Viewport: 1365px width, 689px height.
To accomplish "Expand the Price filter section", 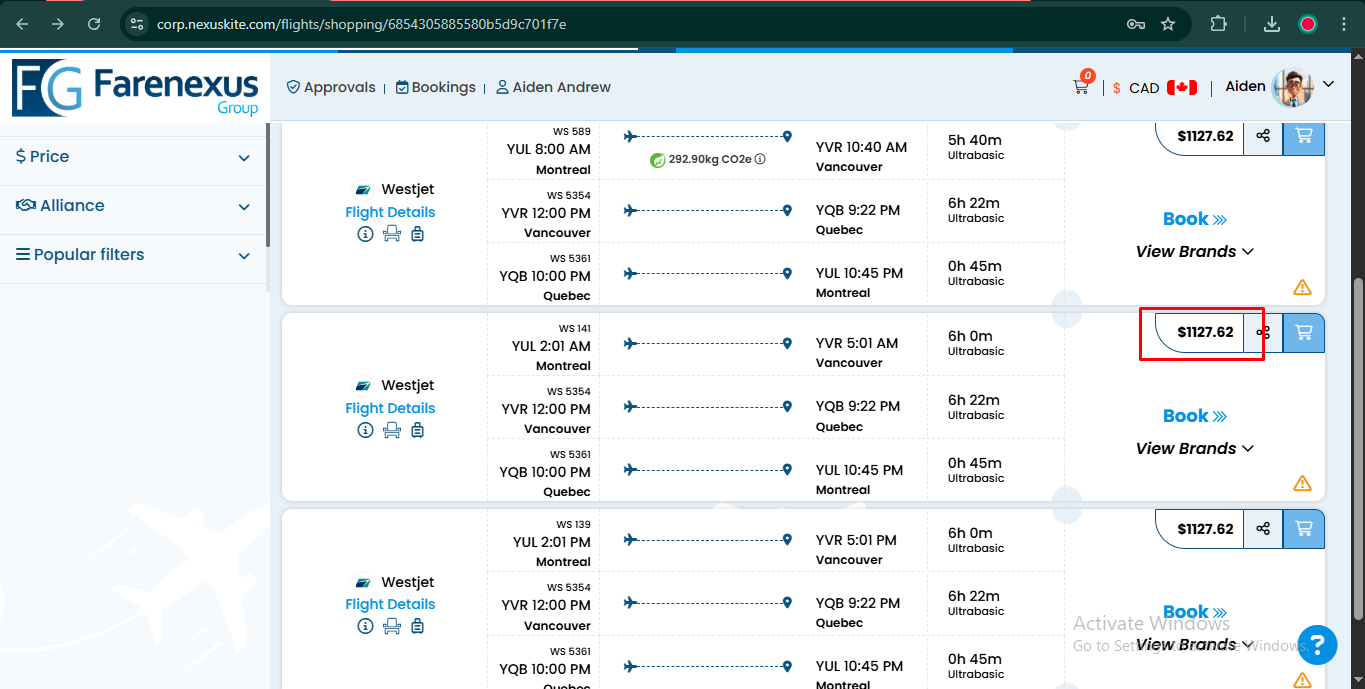I will click(134, 157).
